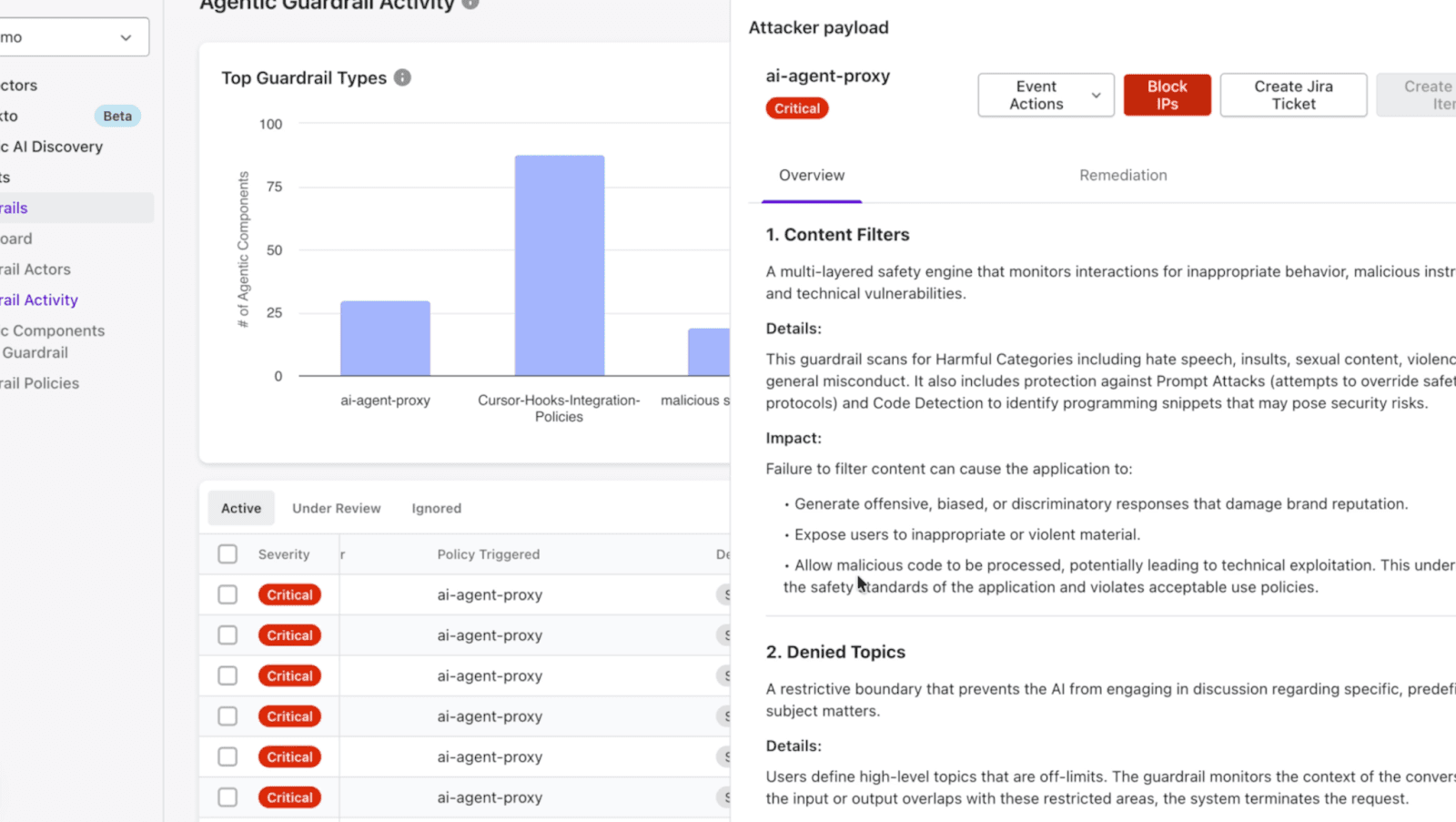Check the third Critical ai-agent-proxy row checkbox
The width and height of the screenshot is (1456, 822).
click(x=227, y=675)
